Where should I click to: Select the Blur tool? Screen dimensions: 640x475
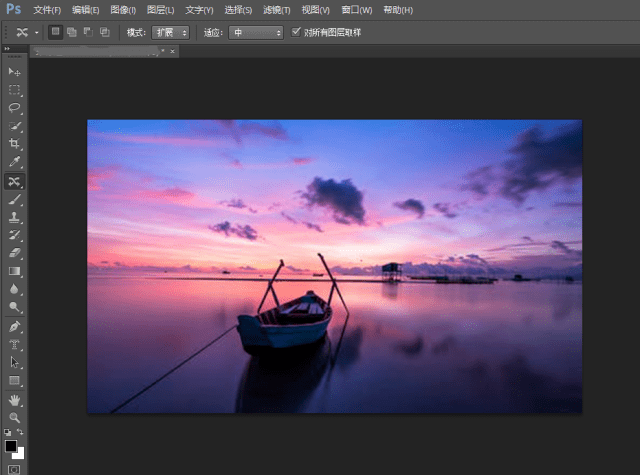[14, 289]
